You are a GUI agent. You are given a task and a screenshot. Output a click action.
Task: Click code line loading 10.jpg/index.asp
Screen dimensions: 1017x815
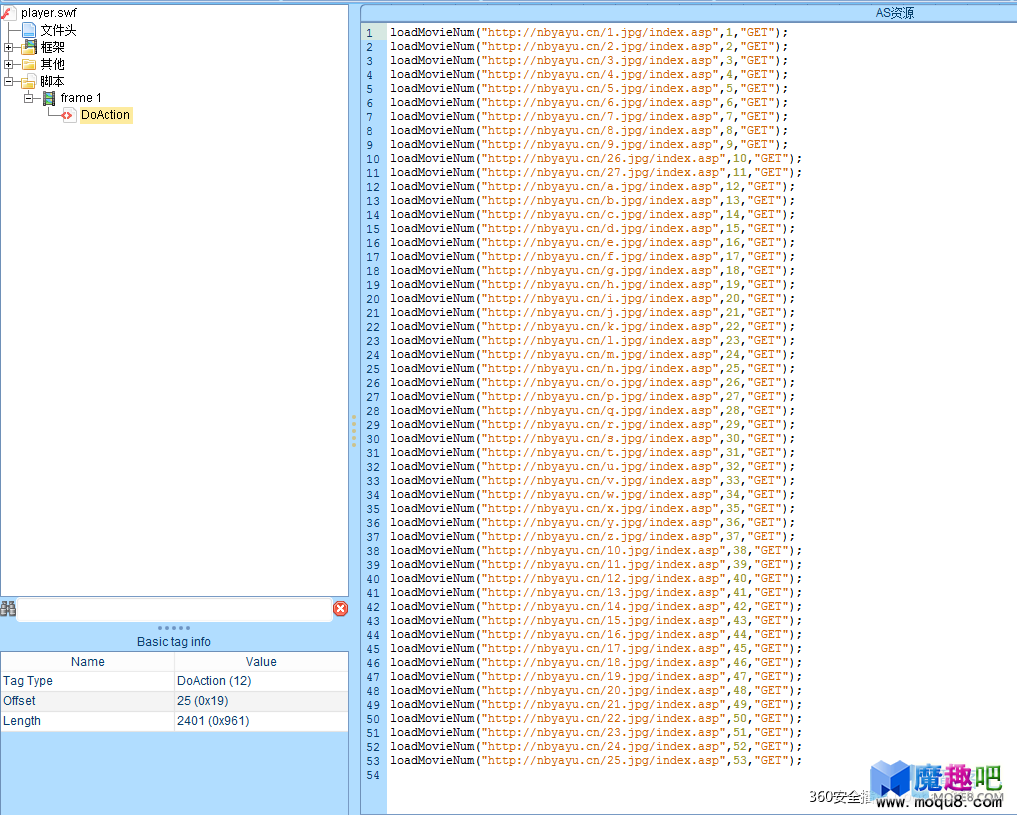click(596, 550)
